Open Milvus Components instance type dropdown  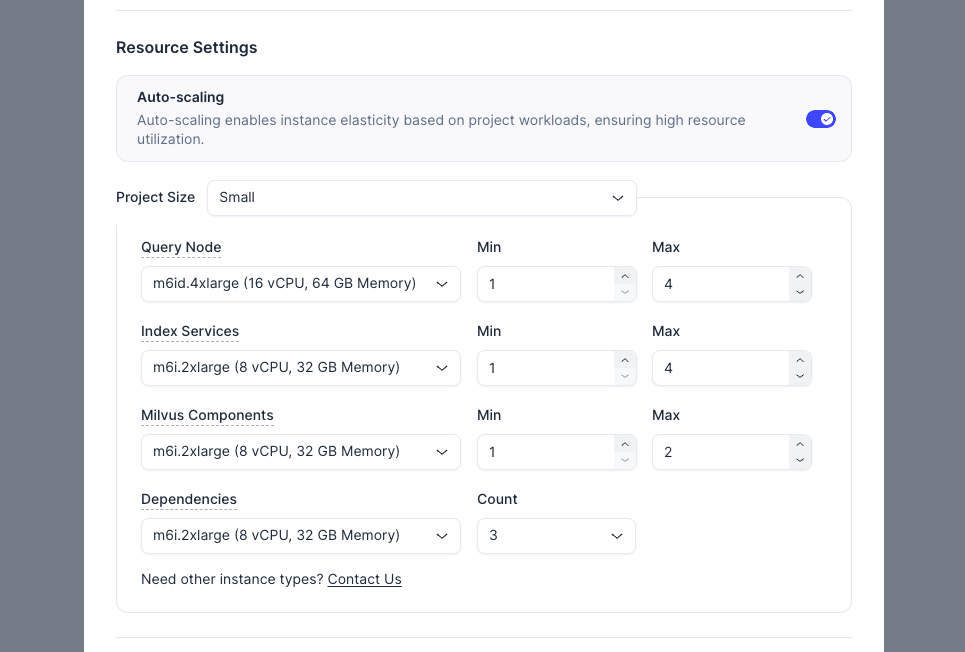[300, 452]
